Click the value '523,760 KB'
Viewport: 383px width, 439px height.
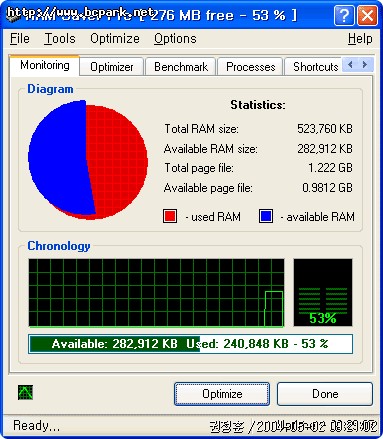click(325, 129)
